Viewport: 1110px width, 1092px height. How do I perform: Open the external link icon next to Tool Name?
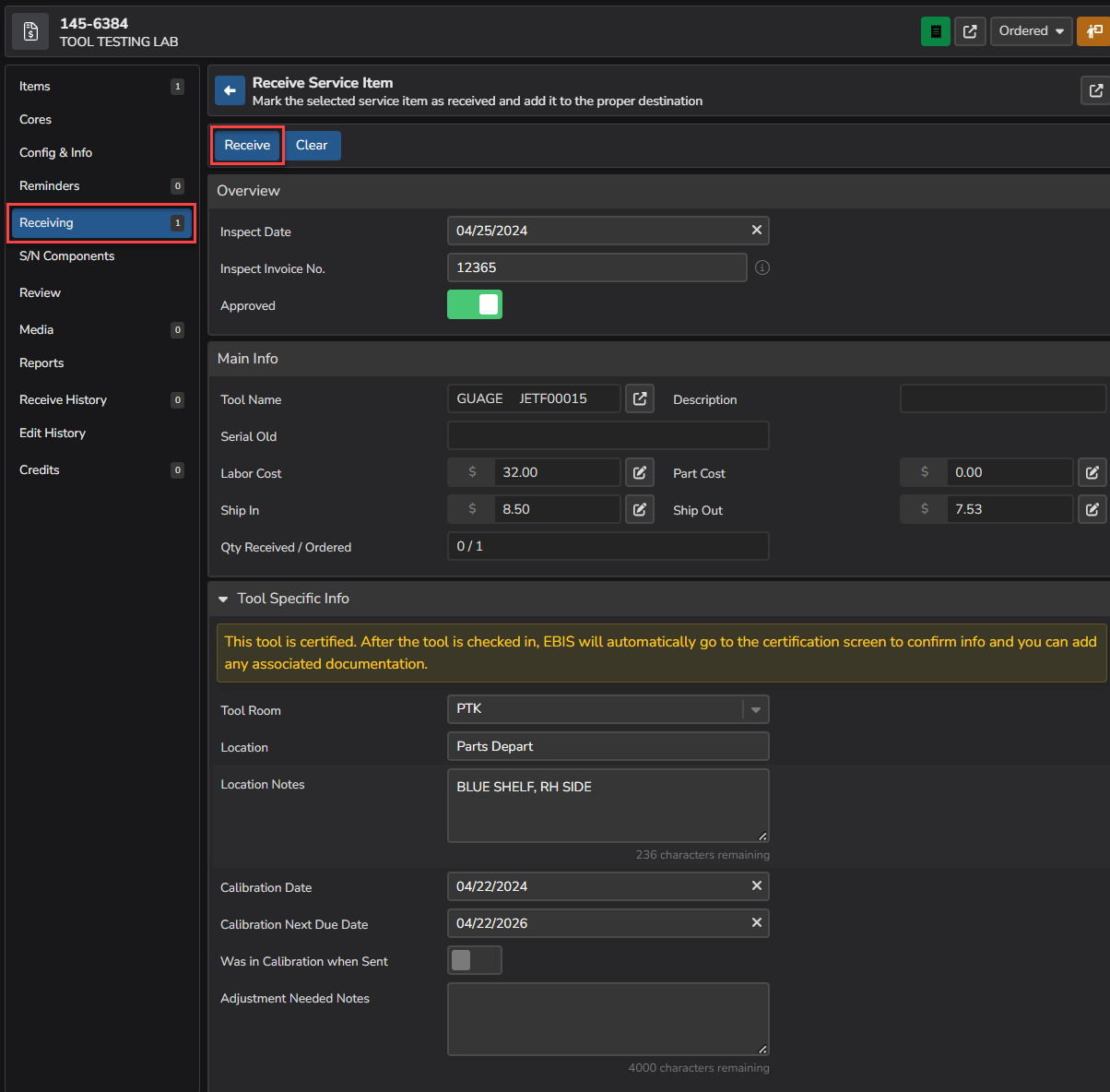[x=640, y=398]
